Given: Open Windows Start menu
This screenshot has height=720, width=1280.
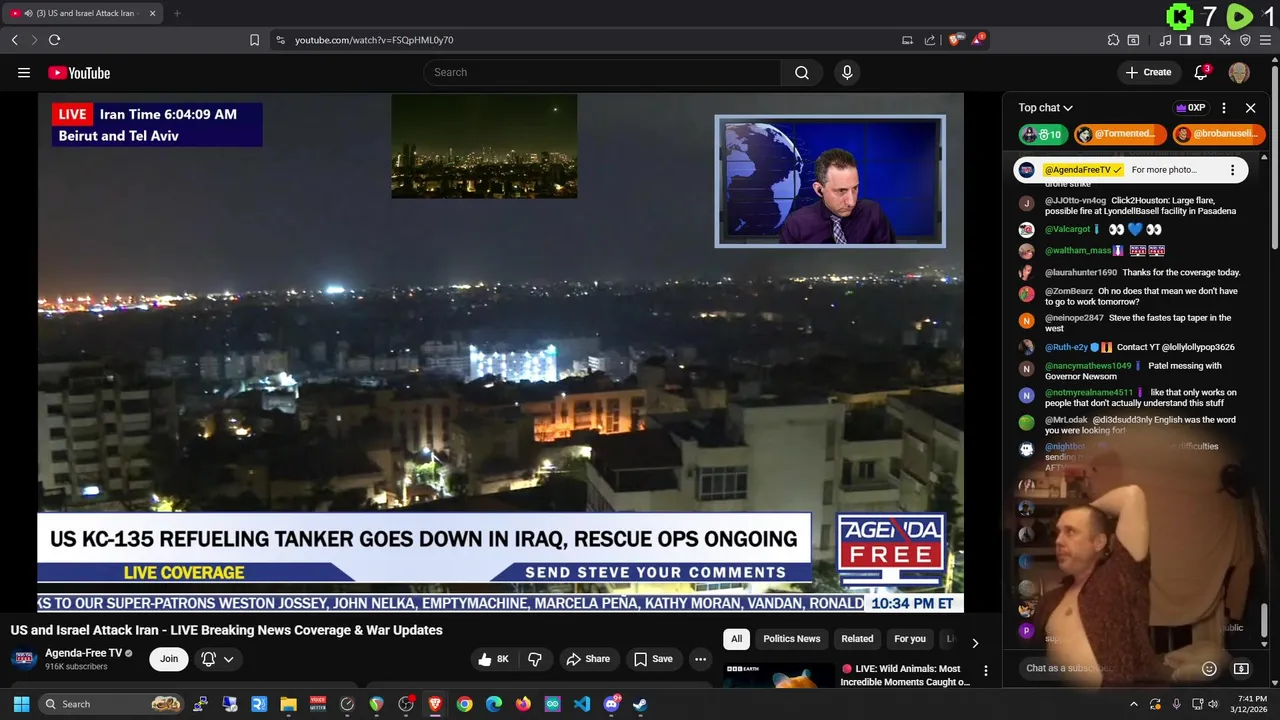Looking at the screenshot, I should tap(21, 704).
